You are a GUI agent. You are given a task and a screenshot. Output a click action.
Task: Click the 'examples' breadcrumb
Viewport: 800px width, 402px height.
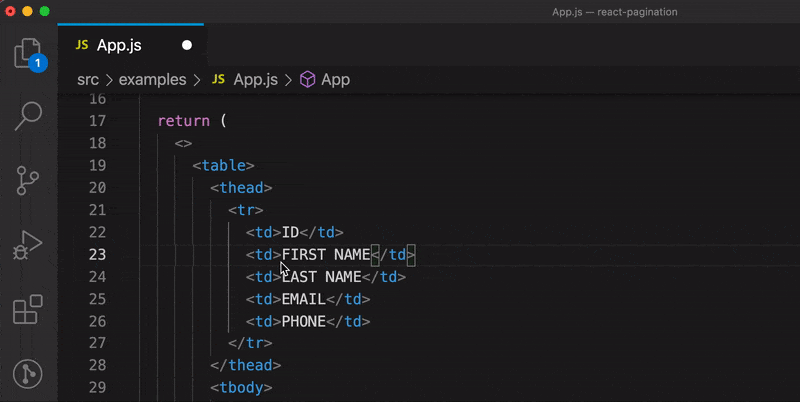(x=153, y=80)
